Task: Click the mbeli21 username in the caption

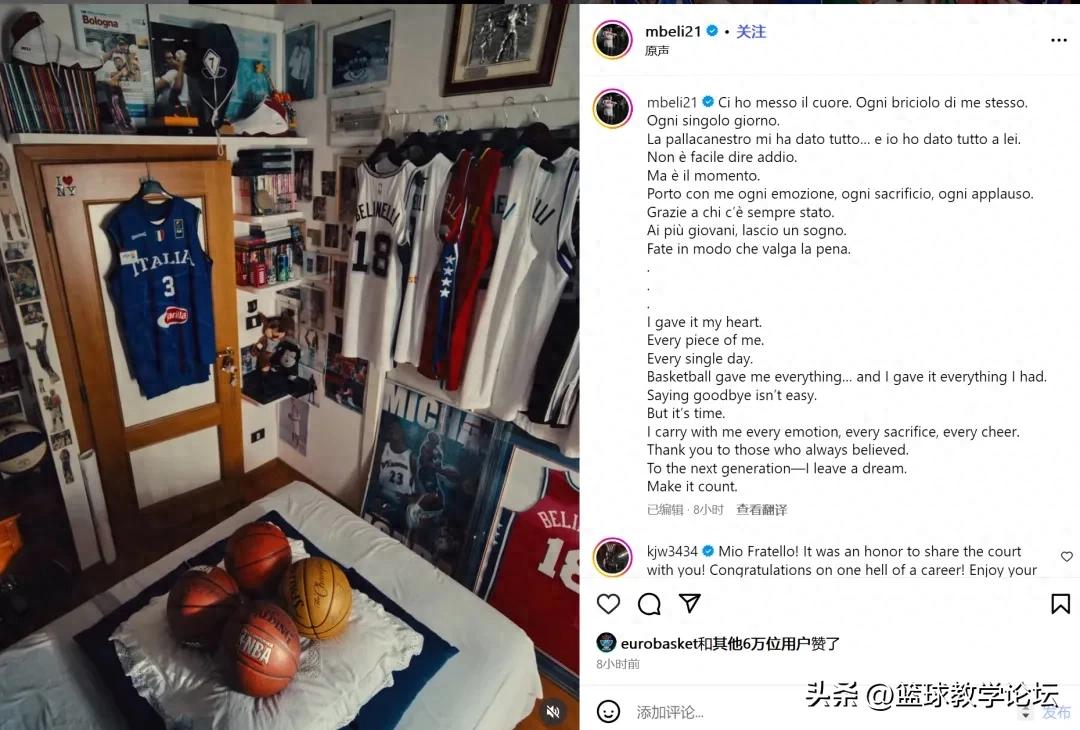Action: tap(672, 102)
